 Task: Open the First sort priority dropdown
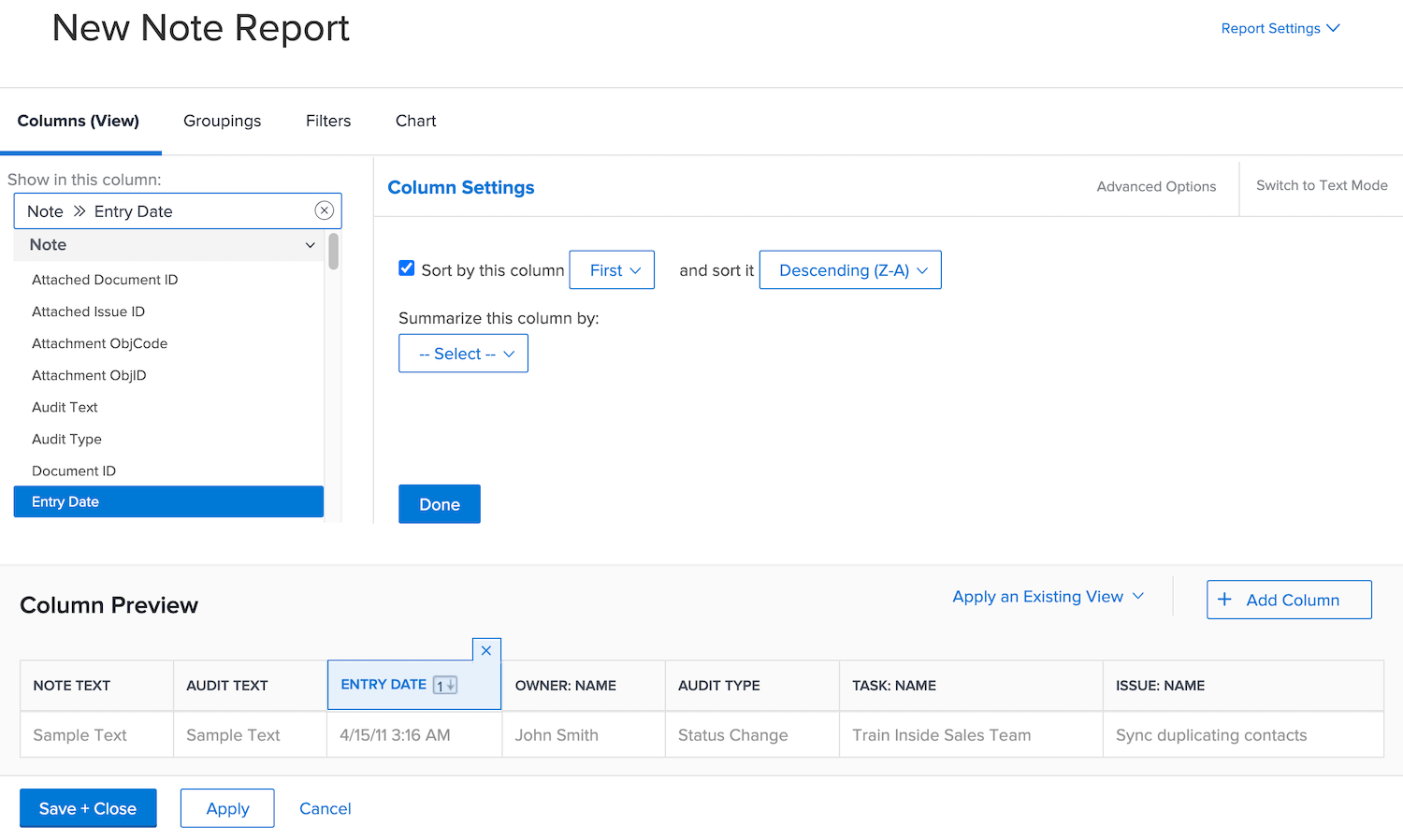[x=611, y=269]
